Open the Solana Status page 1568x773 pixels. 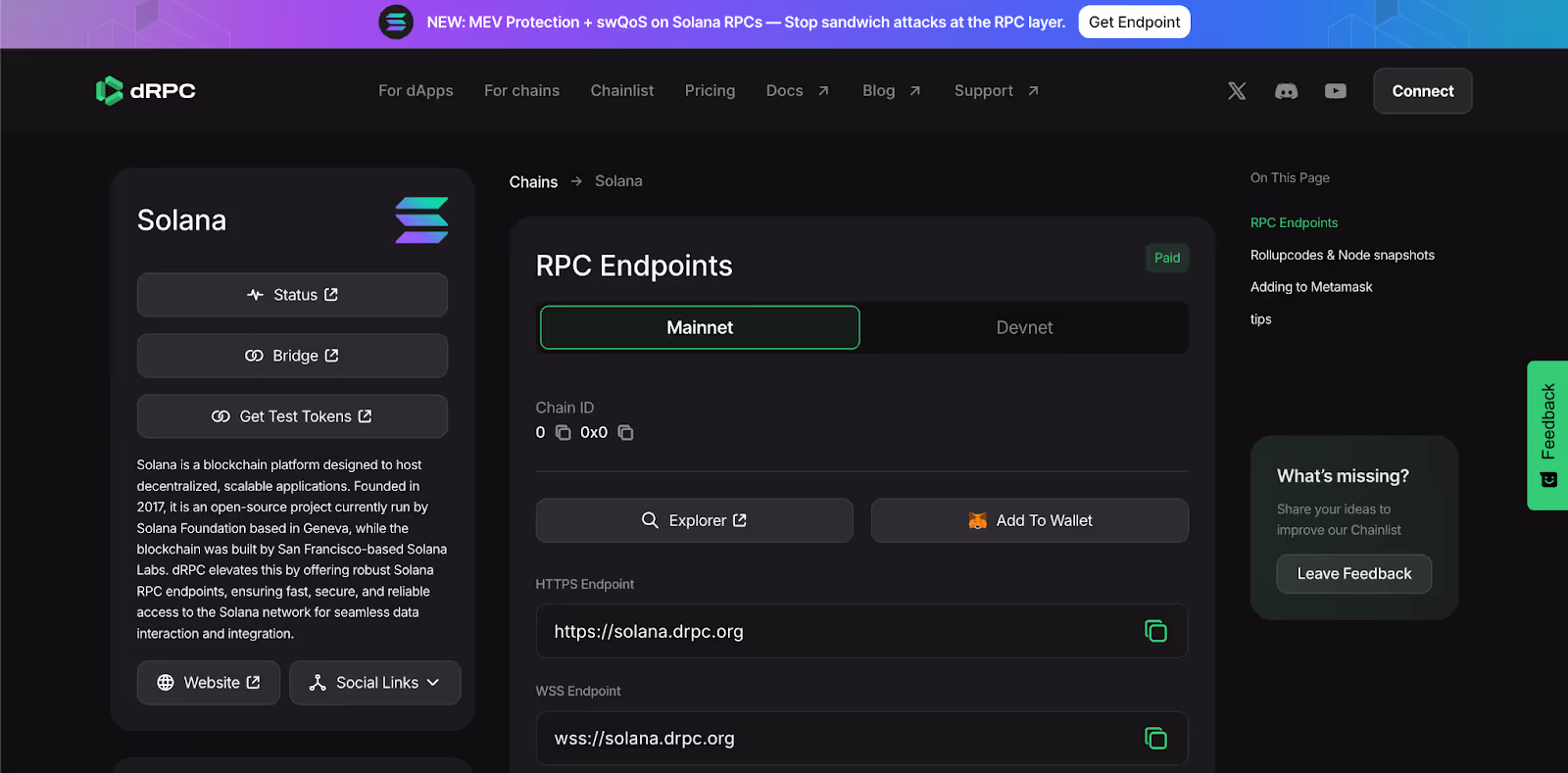tap(292, 295)
